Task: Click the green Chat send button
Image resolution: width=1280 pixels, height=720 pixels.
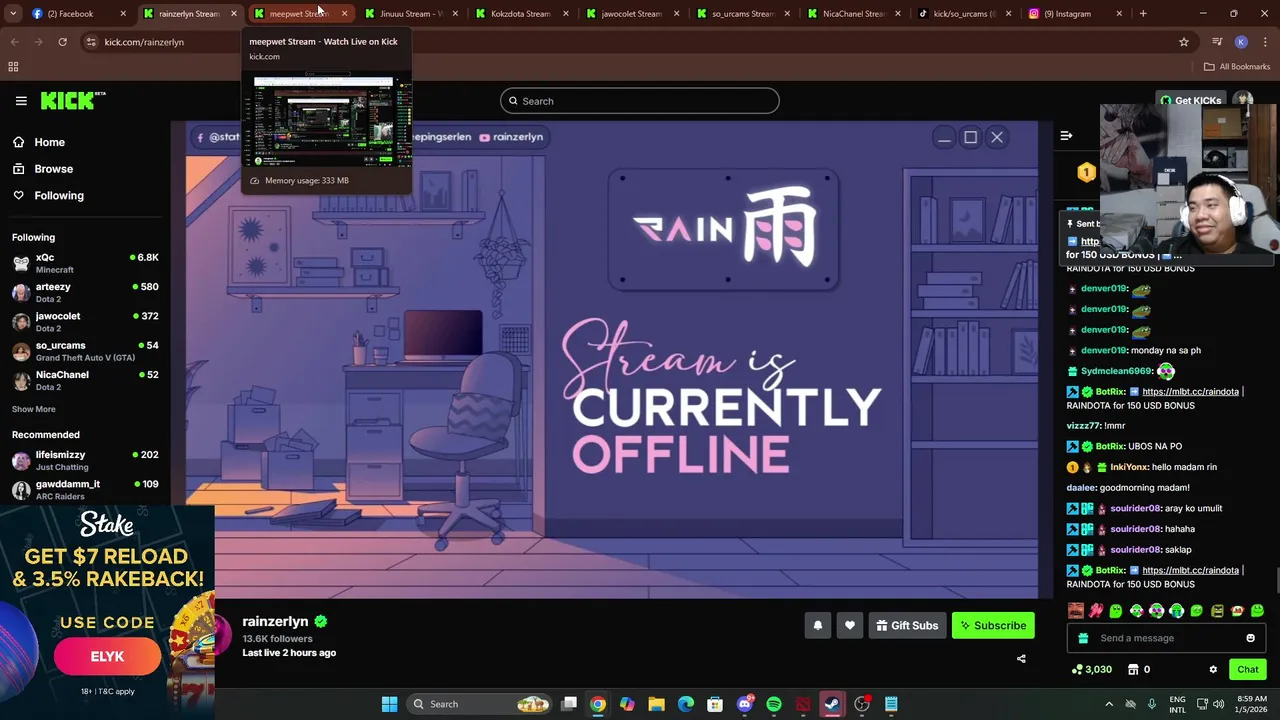Action: coord(1247,670)
